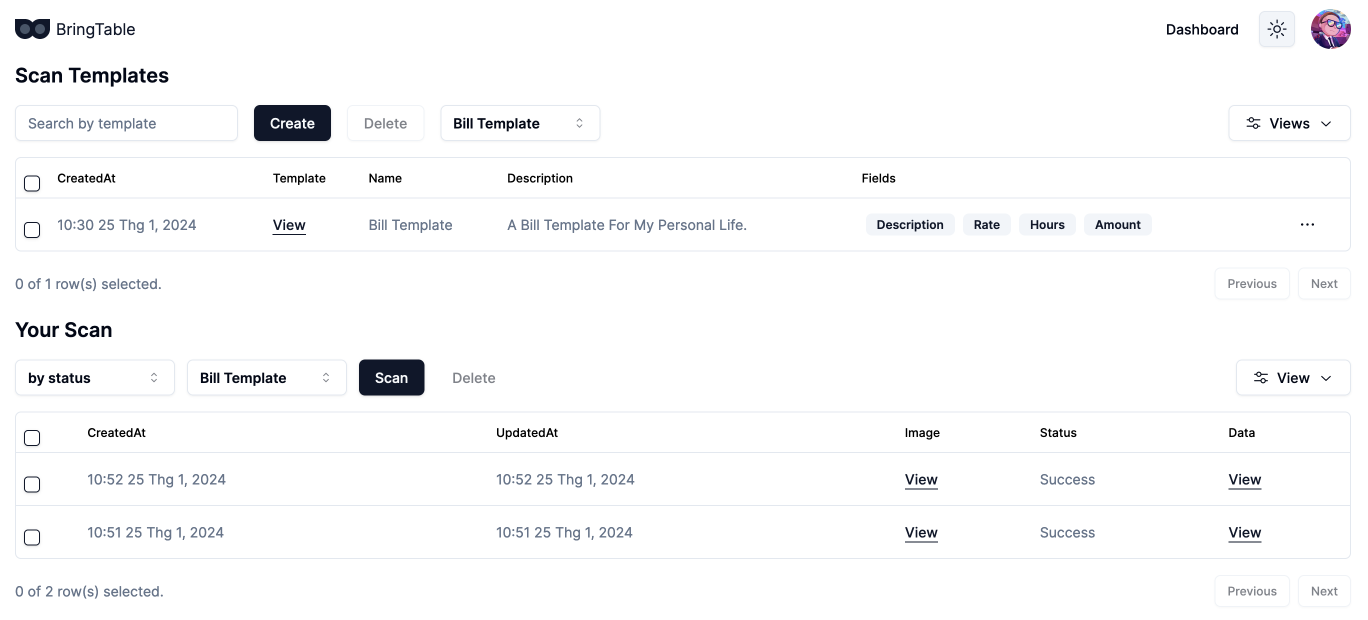1368x620 pixels.
Task: Expand the by status filter dropdown
Action: click(95, 378)
